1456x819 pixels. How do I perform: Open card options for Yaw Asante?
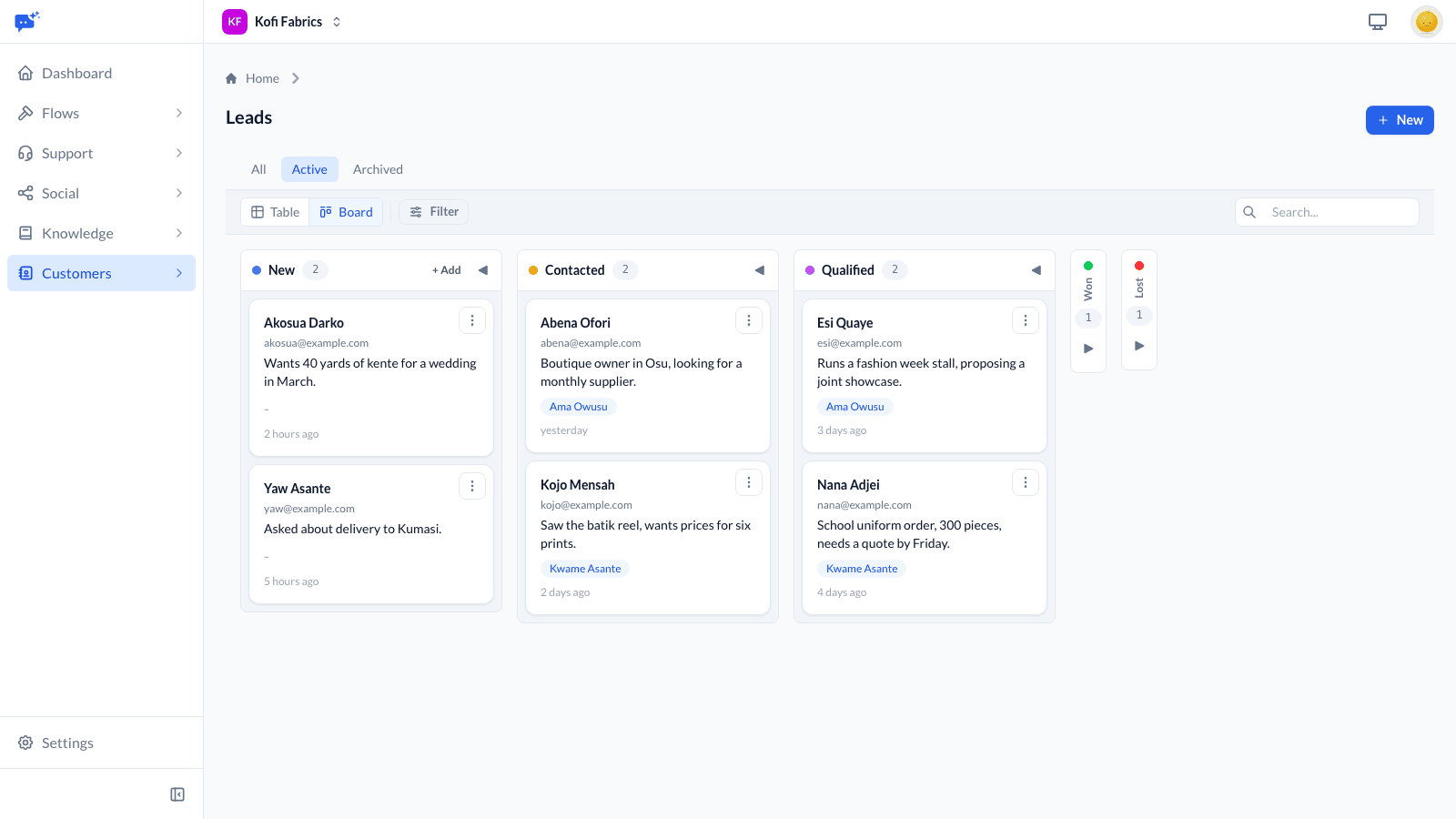pyautogui.click(x=472, y=486)
